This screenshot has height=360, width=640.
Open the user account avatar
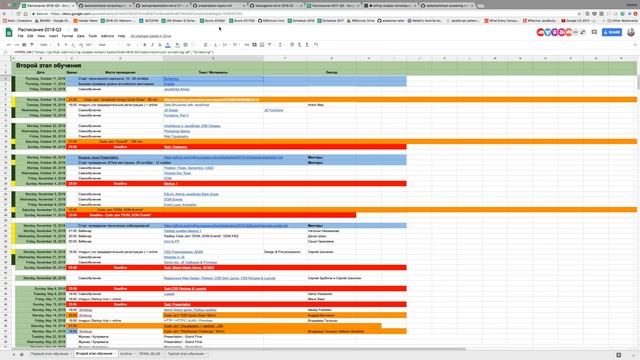631,32
